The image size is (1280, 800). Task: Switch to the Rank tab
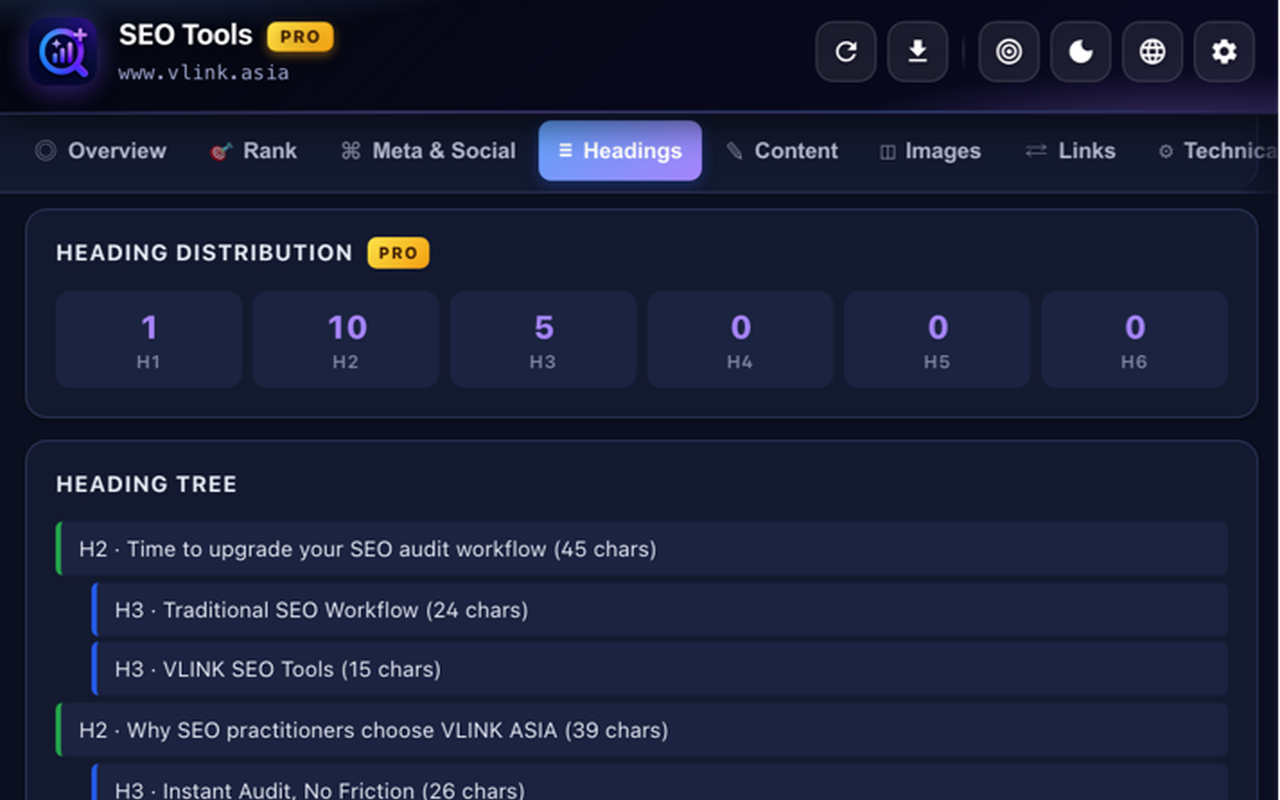pos(254,151)
